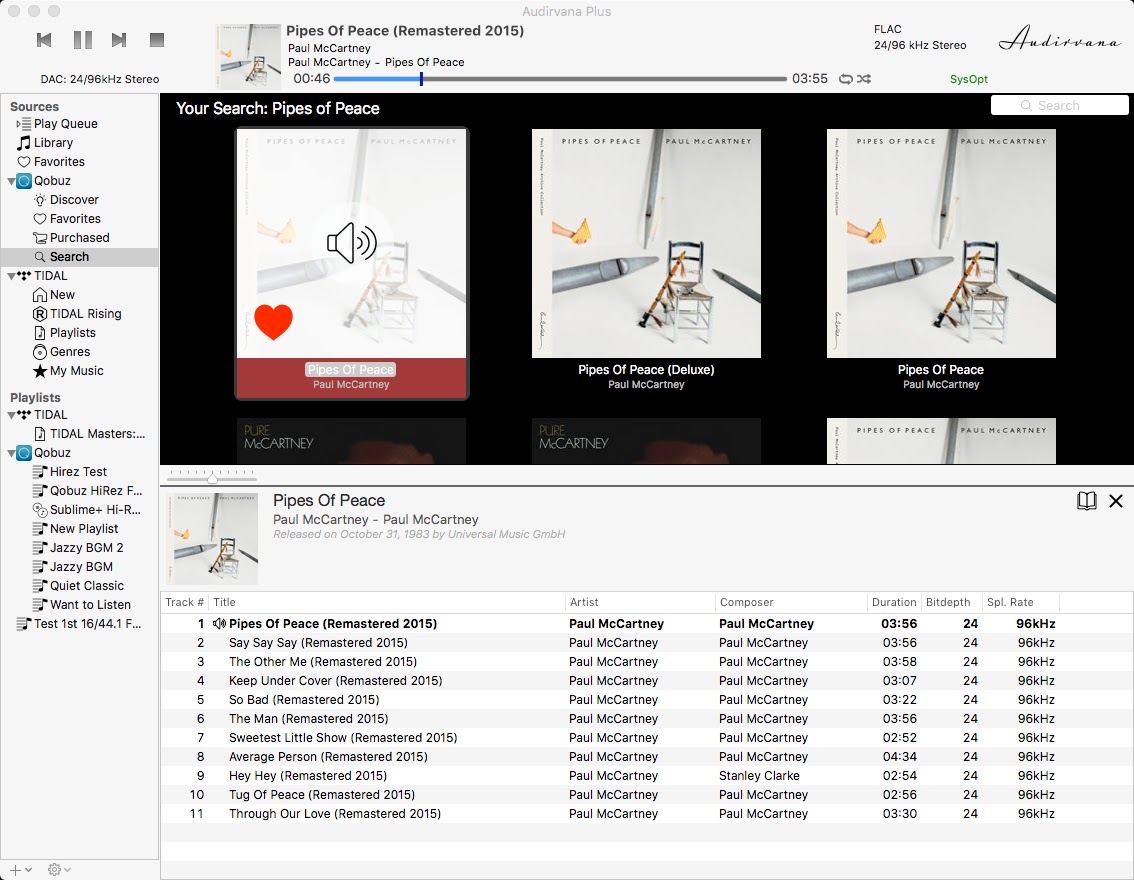Select track Sweetest Little Show

point(647,738)
